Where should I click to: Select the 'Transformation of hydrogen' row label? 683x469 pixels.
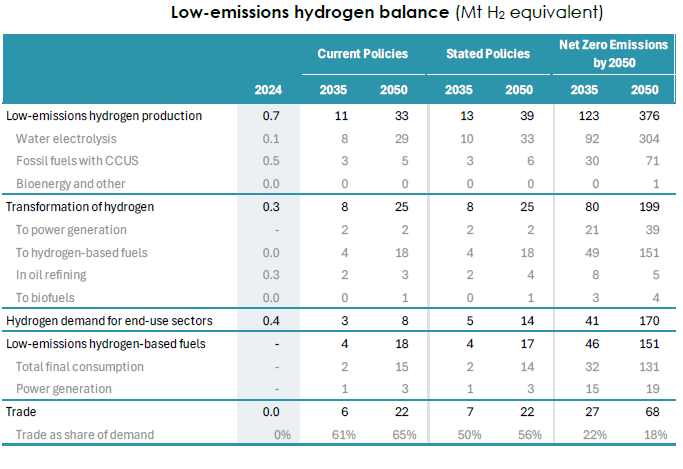pyautogui.click(x=83, y=207)
